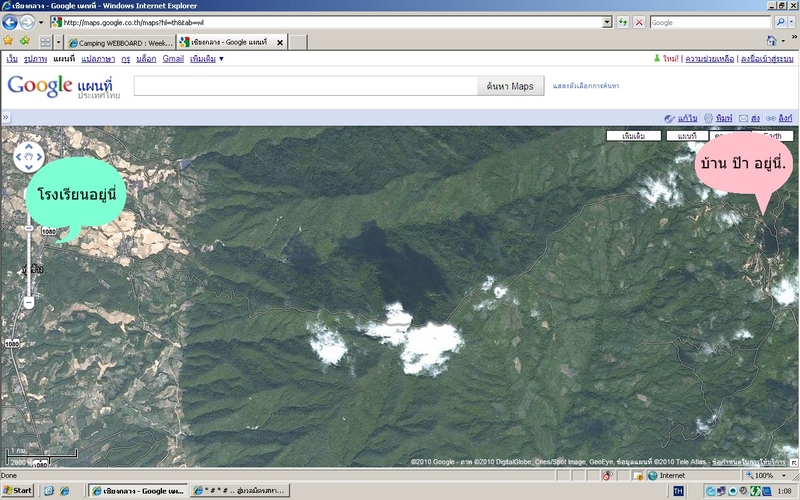The image size is (800, 500).
Task: Open Favorites star icon
Action: (9, 42)
